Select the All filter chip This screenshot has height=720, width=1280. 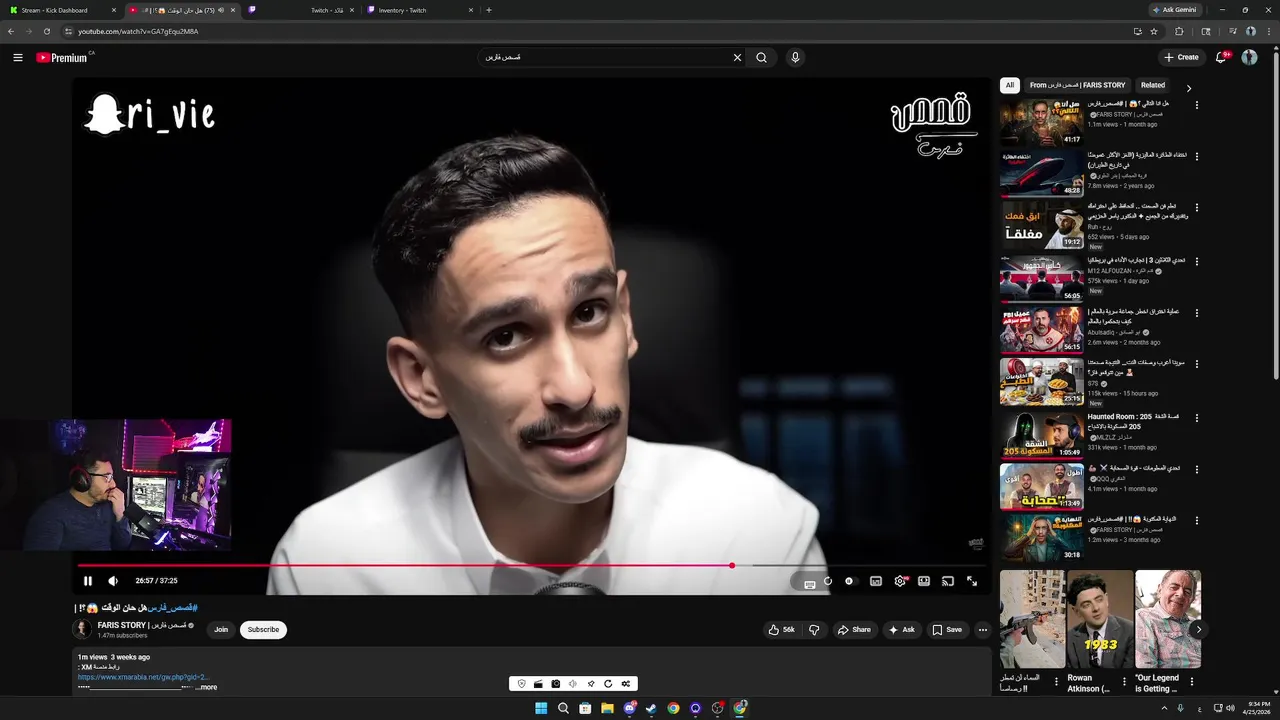tap(1010, 85)
